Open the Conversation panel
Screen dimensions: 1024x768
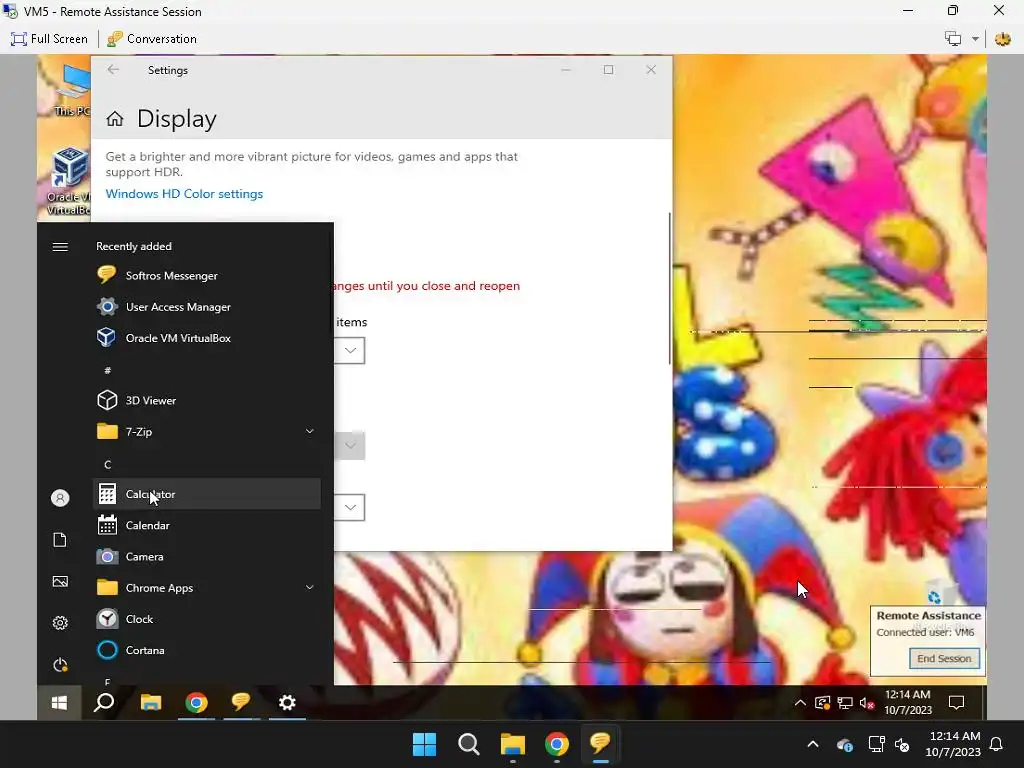152,39
